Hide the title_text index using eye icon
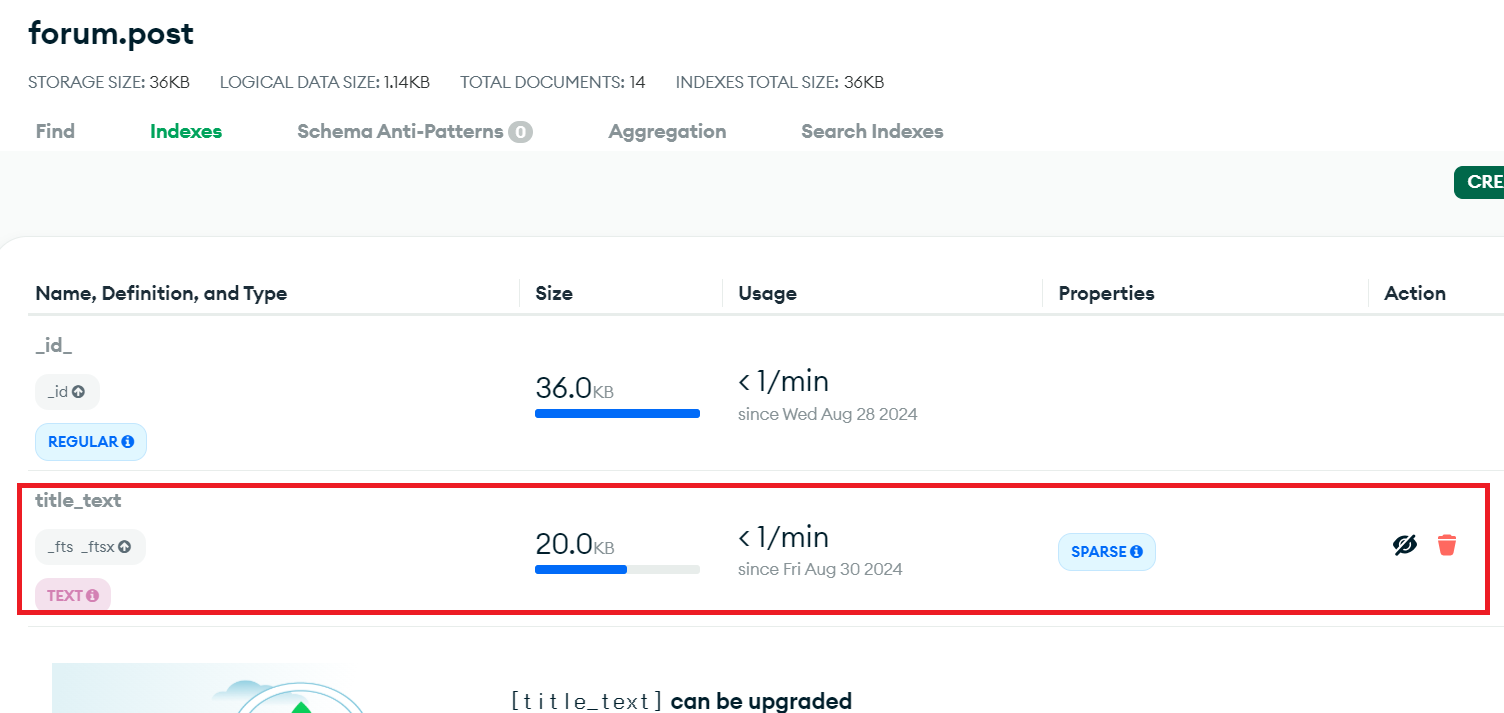The width and height of the screenshot is (1504, 713). pos(1405,545)
